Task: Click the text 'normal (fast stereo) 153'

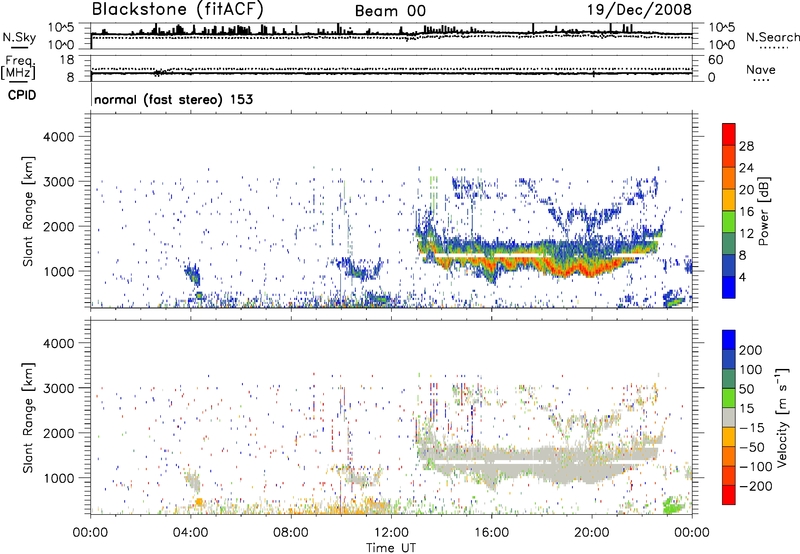Action: click(x=173, y=99)
